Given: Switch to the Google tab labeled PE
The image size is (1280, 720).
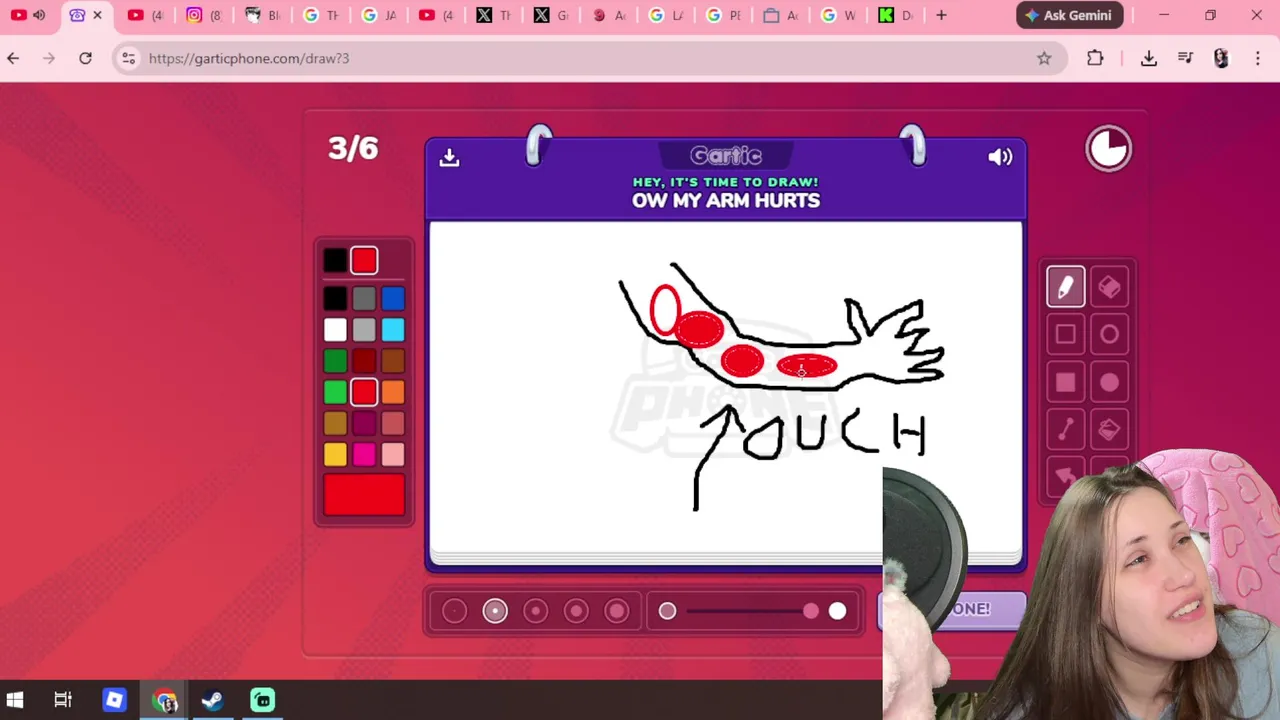Looking at the screenshot, I should (723, 15).
